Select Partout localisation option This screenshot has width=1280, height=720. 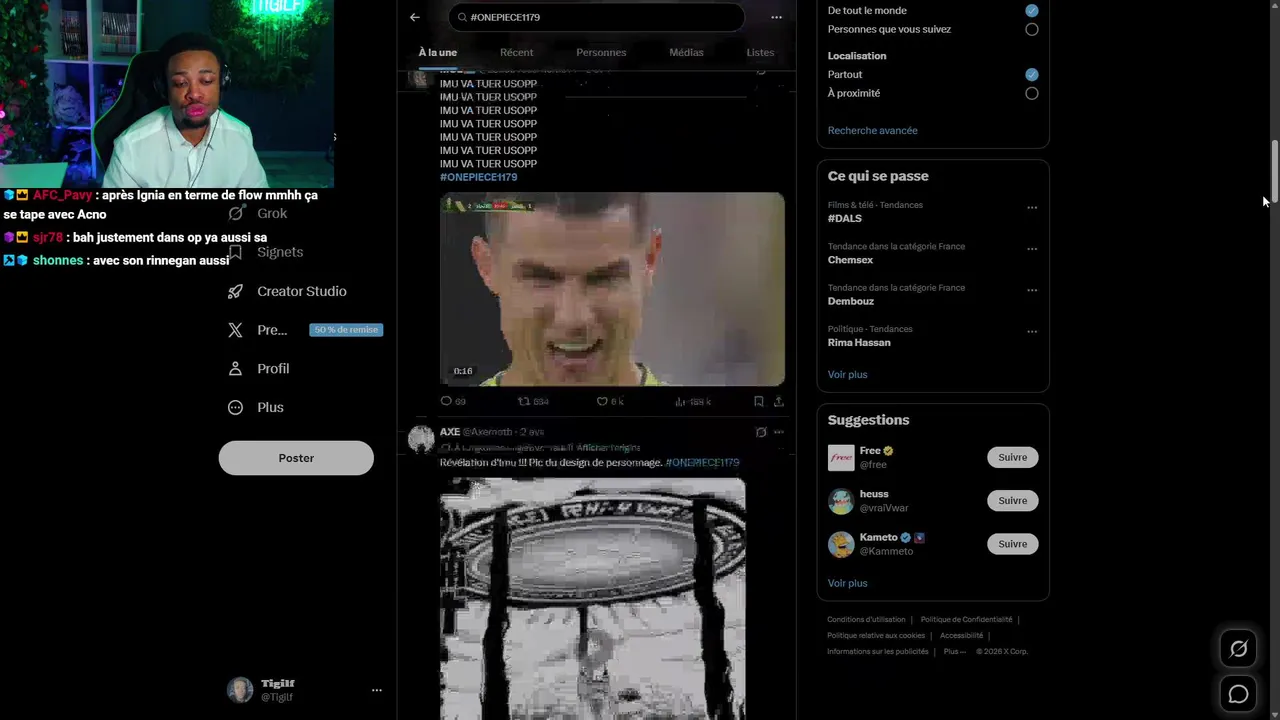pos(1031,74)
